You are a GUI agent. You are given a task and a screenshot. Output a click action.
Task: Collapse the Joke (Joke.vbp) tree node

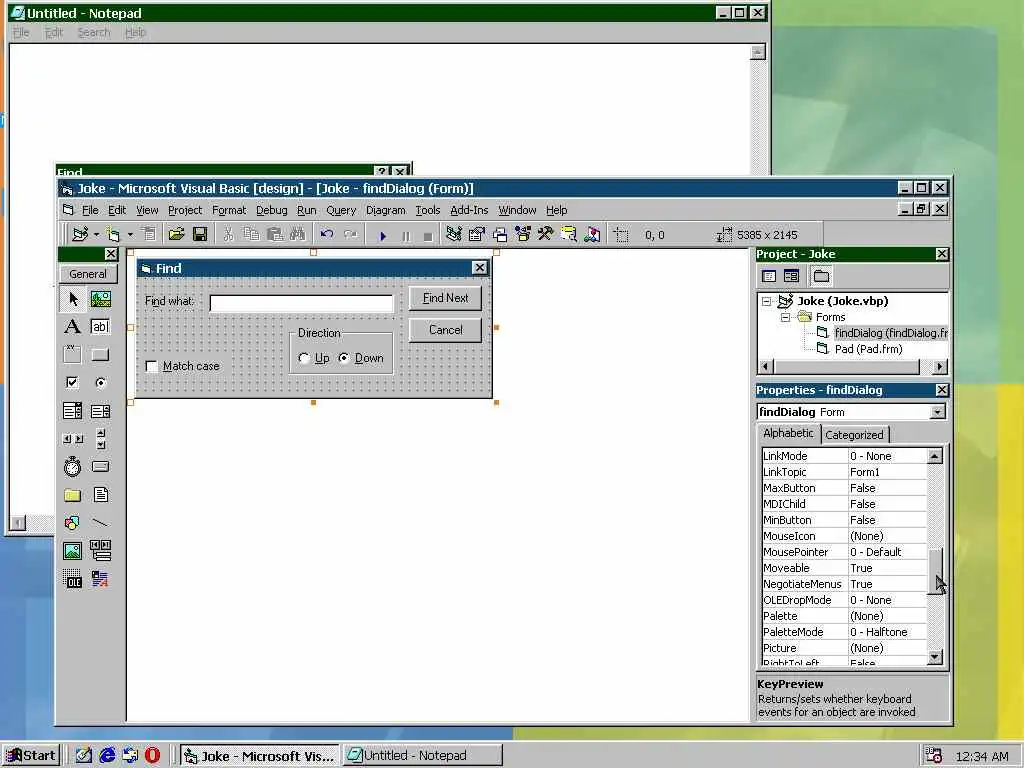[767, 301]
